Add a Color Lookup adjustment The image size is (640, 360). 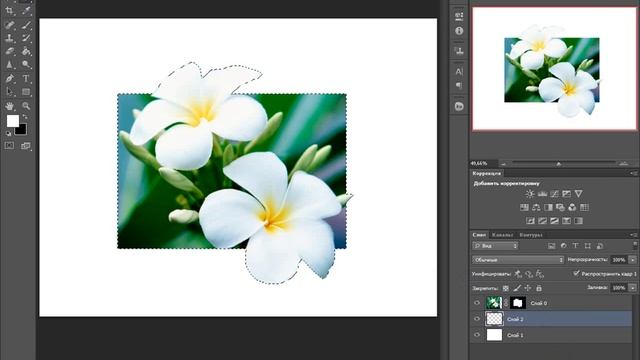coord(584,207)
